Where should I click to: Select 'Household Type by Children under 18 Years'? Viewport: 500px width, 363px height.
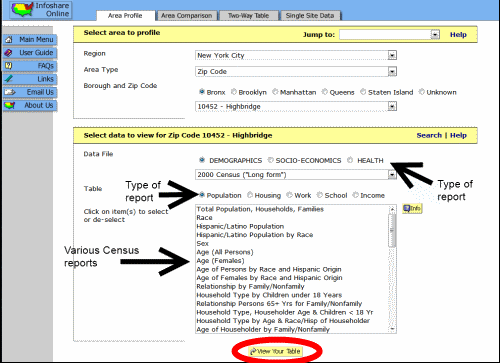tap(269, 295)
